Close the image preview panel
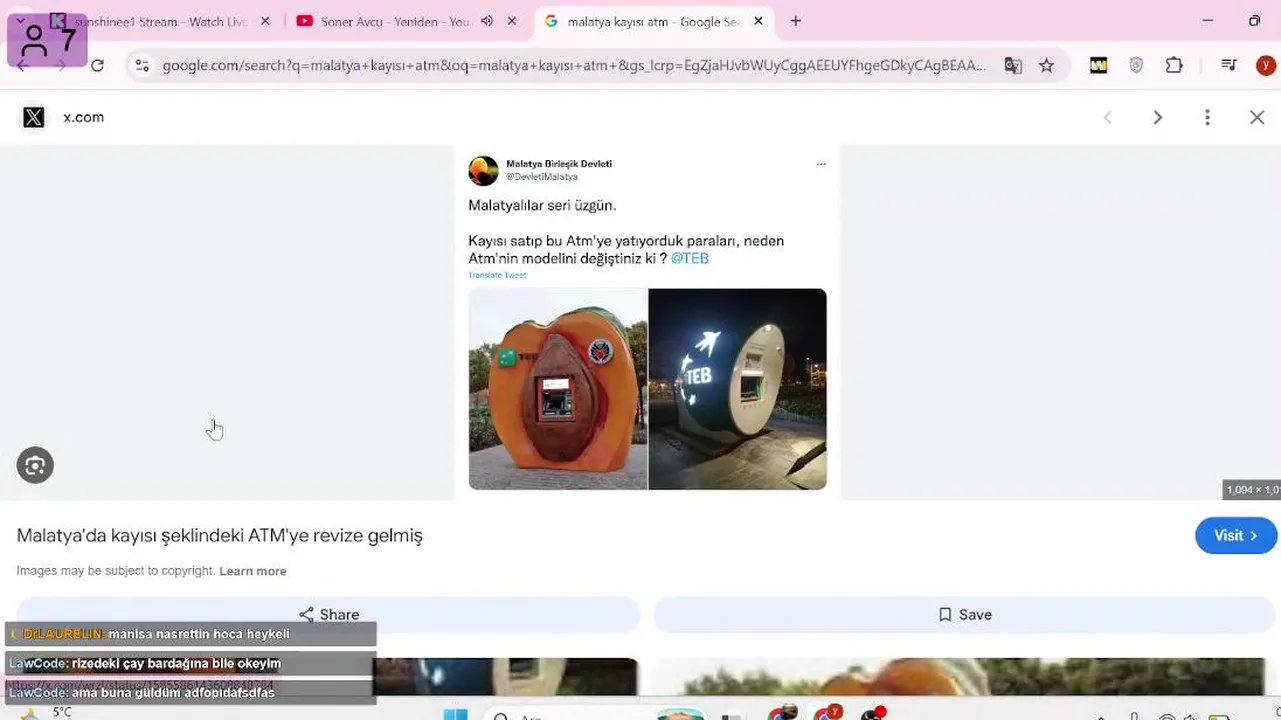This screenshot has width=1281, height=720. point(1257,117)
